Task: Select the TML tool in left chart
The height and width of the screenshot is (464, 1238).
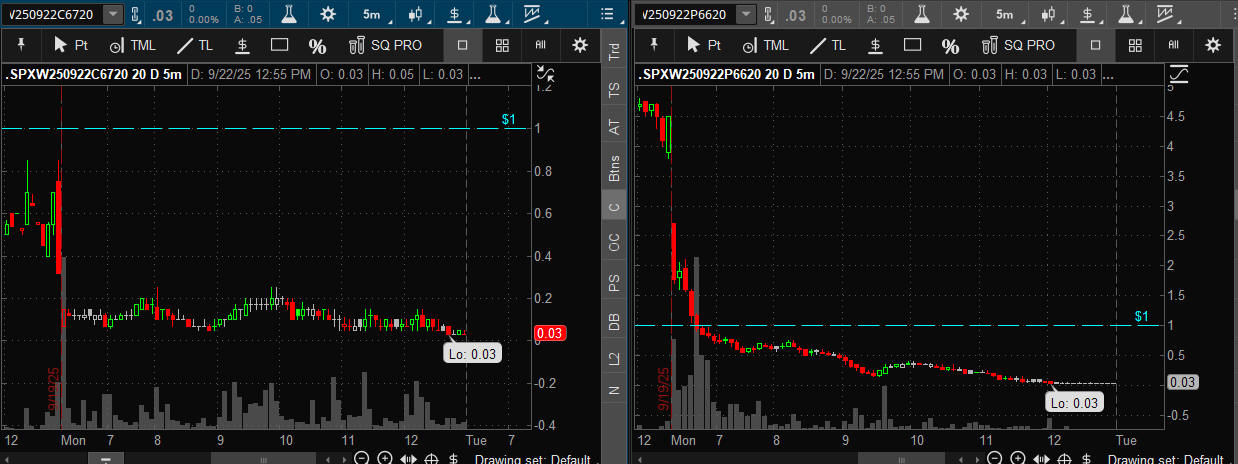Action: click(x=133, y=44)
